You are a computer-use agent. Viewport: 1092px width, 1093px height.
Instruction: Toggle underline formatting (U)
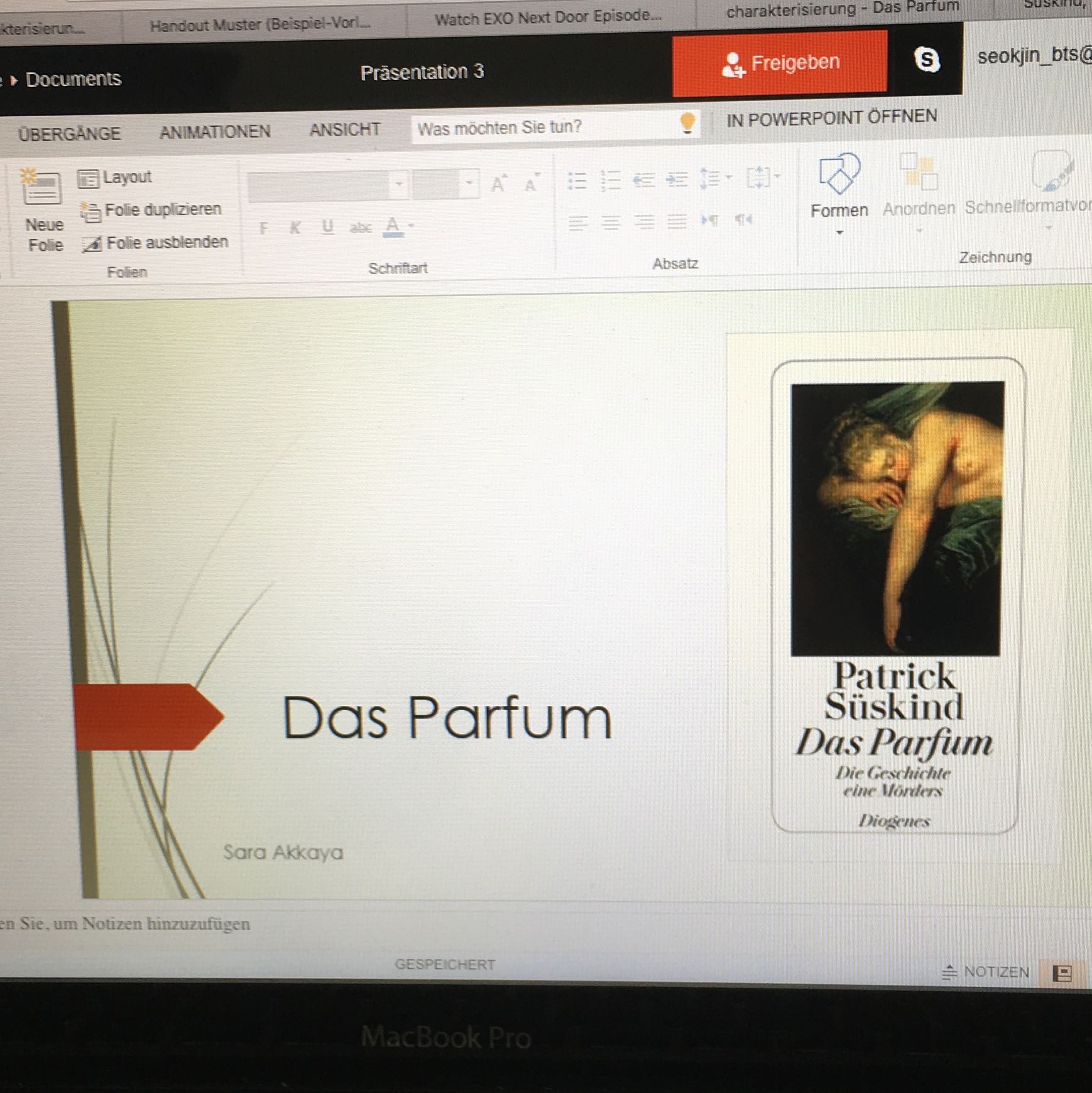click(327, 227)
